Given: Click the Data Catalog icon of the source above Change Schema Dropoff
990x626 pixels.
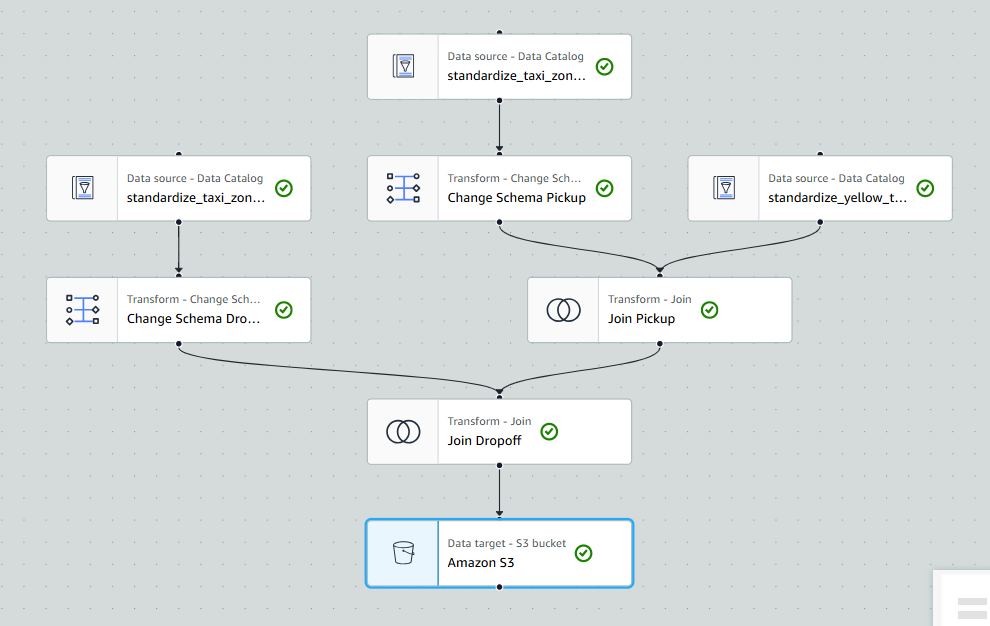Looking at the screenshot, I should (x=82, y=188).
